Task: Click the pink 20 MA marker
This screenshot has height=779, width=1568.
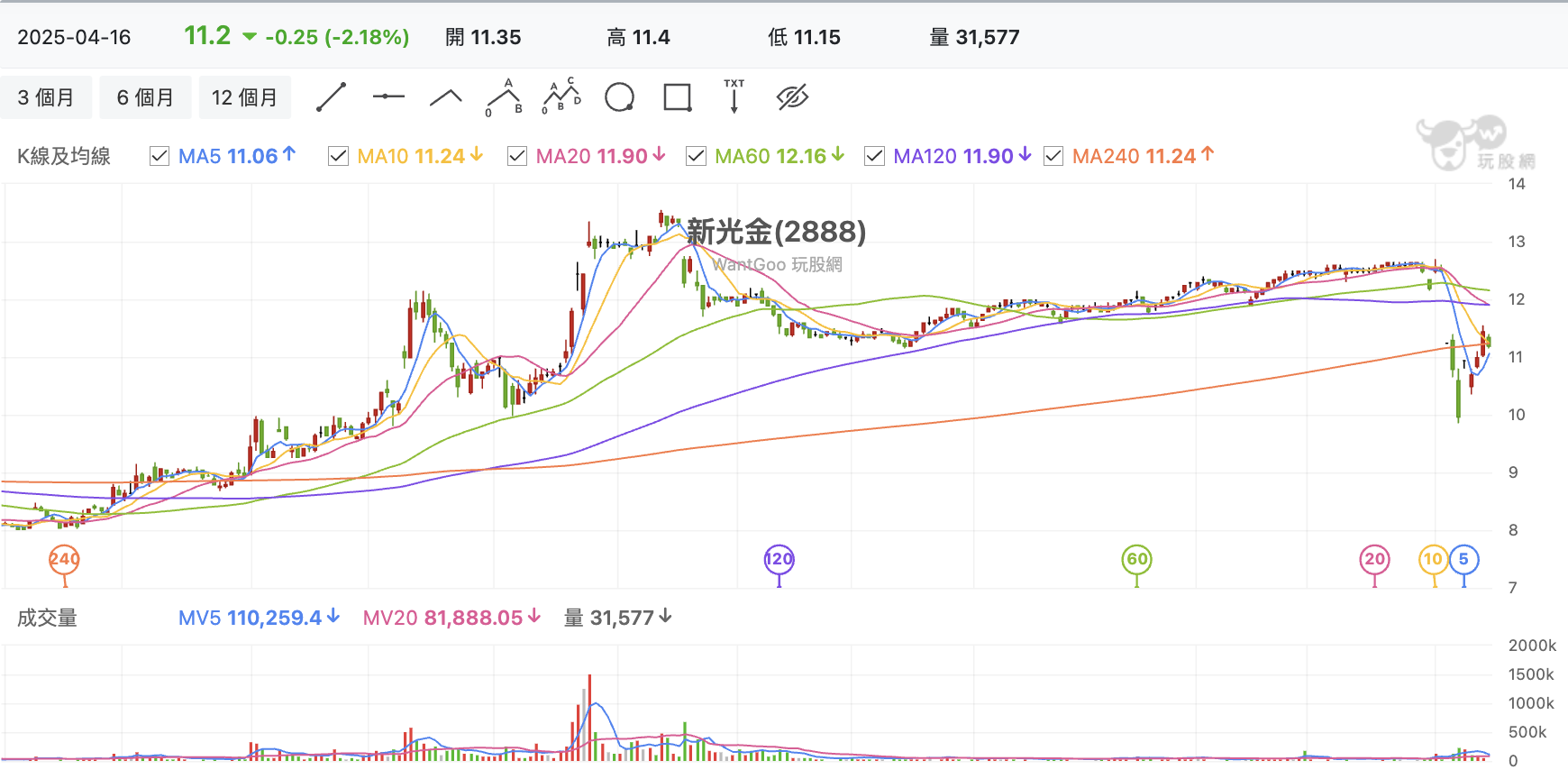Action: (x=1374, y=560)
